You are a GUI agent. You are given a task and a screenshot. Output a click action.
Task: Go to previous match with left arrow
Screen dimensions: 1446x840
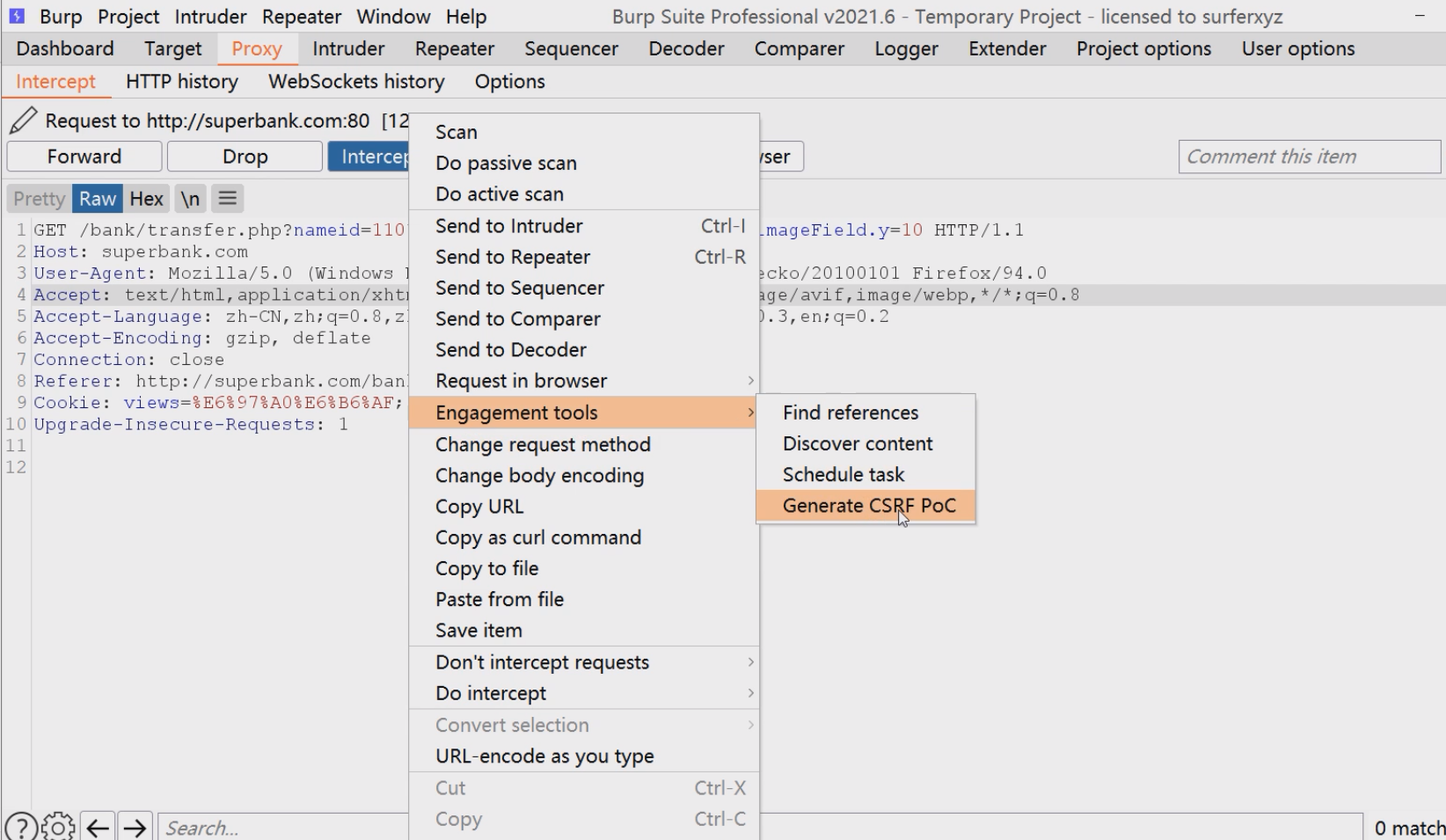click(98, 828)
